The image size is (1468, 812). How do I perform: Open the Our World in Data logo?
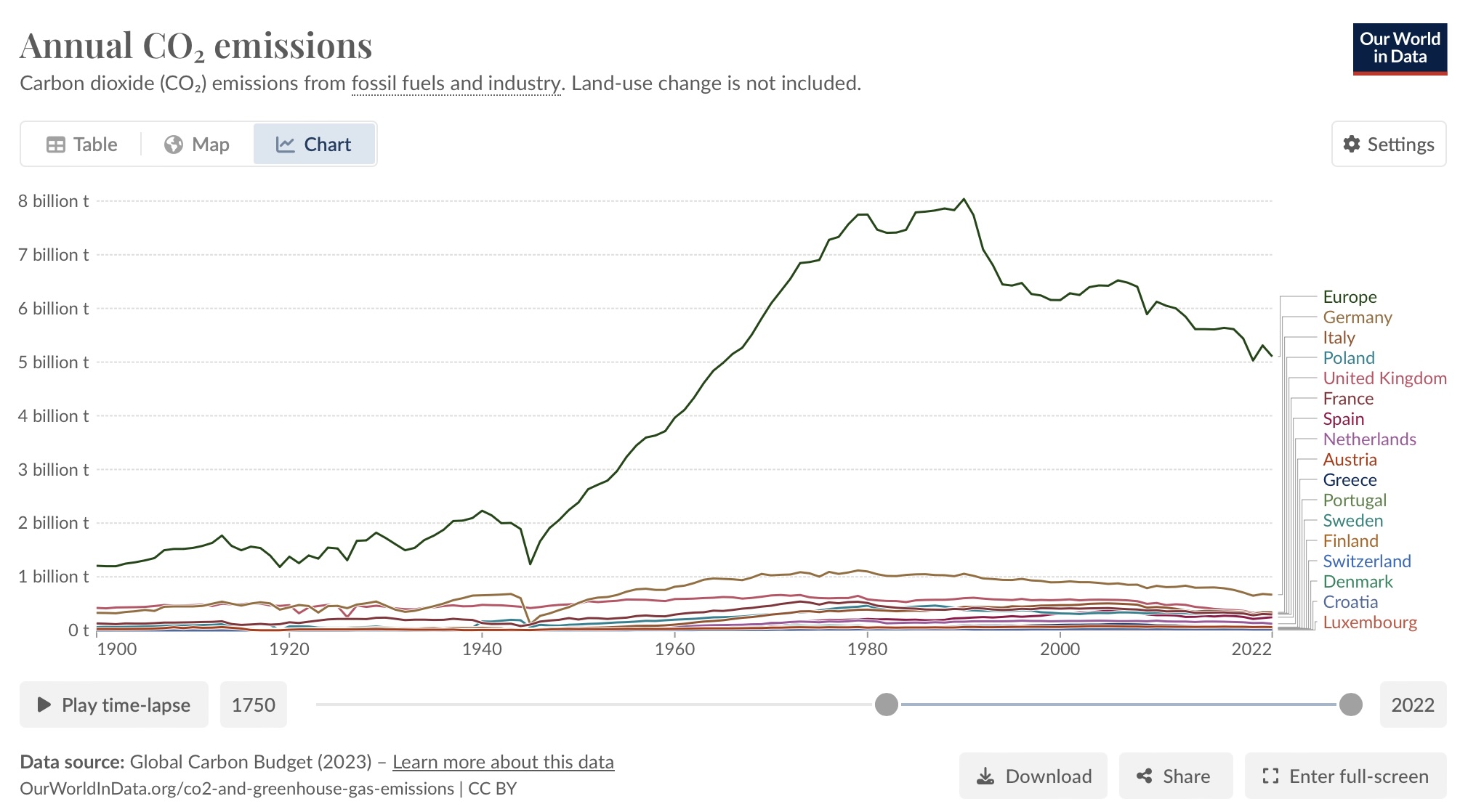(1400, 49)
